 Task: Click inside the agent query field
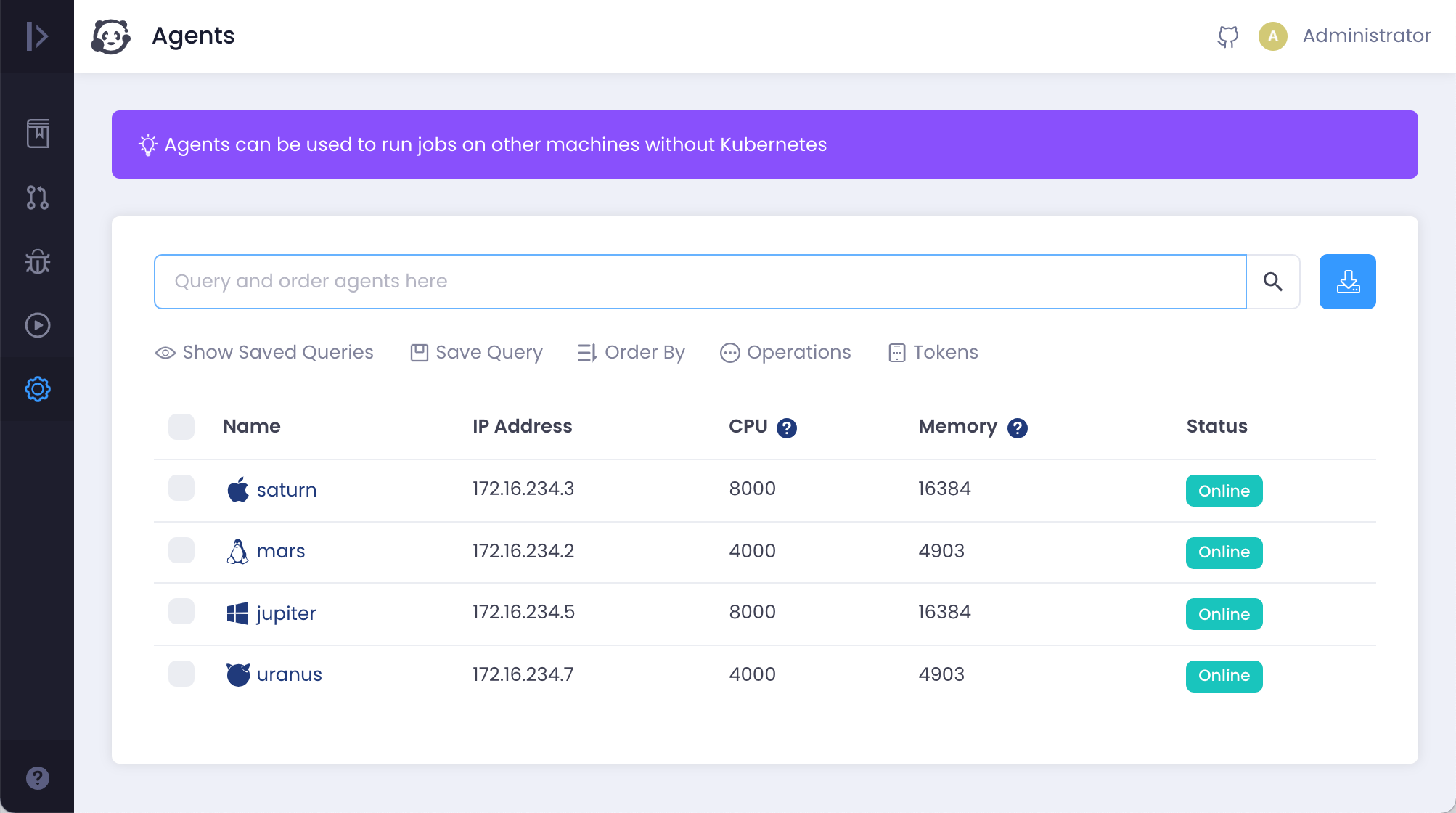pyautogui.click(x=653, y=281)
